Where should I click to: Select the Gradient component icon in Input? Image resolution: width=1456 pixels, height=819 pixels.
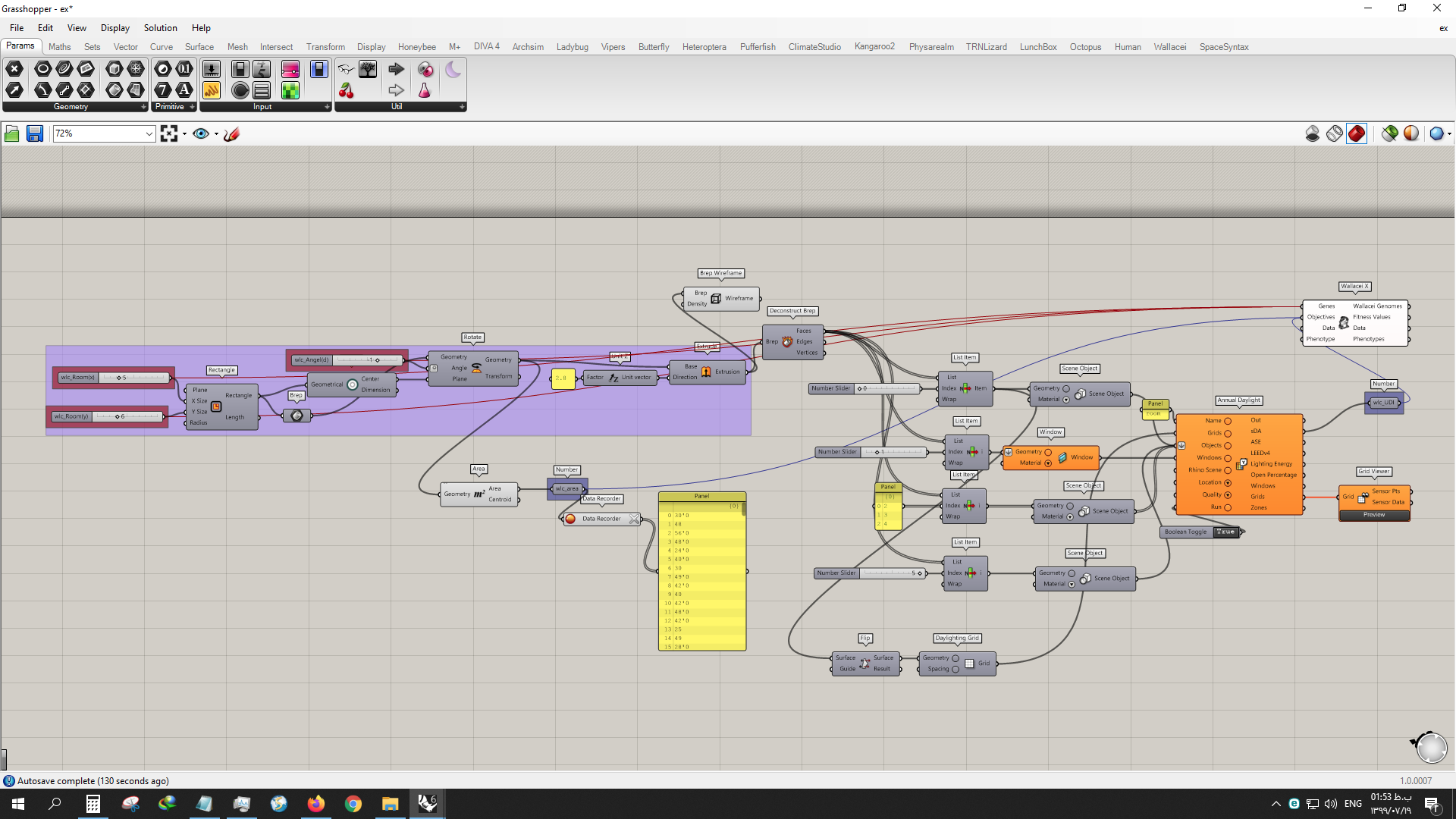[290, 69]
